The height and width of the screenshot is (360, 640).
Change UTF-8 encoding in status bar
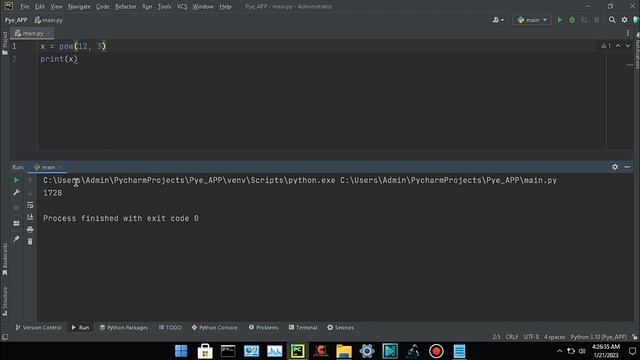click(531, 337)
